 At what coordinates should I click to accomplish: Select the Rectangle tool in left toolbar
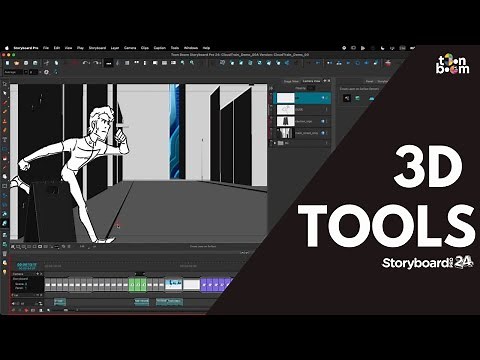pyautogui.click(x=5, y=149)
